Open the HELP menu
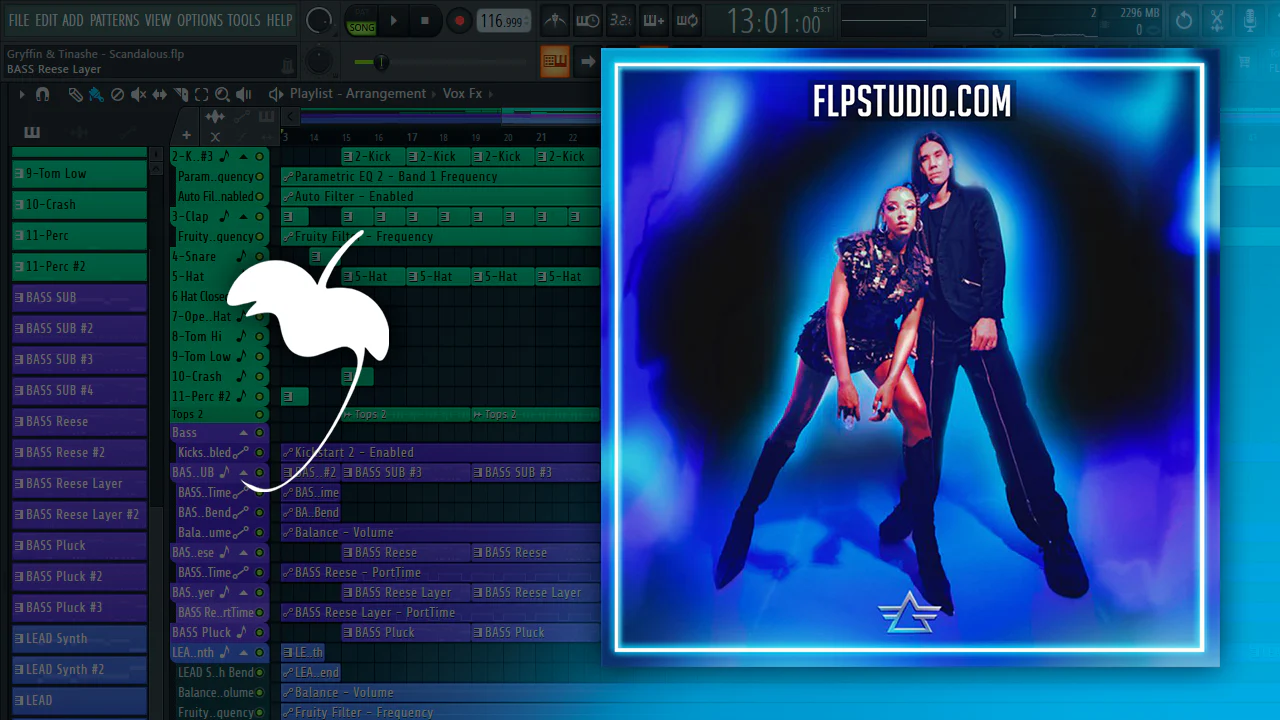1280x720 pixels. coord(280,20)
